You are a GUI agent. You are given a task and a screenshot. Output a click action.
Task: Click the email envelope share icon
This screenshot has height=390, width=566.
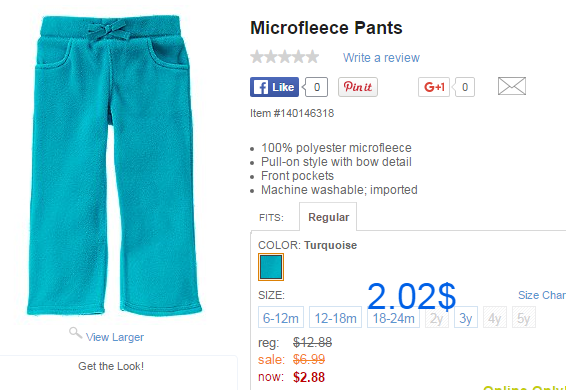[x=512, y=86]
